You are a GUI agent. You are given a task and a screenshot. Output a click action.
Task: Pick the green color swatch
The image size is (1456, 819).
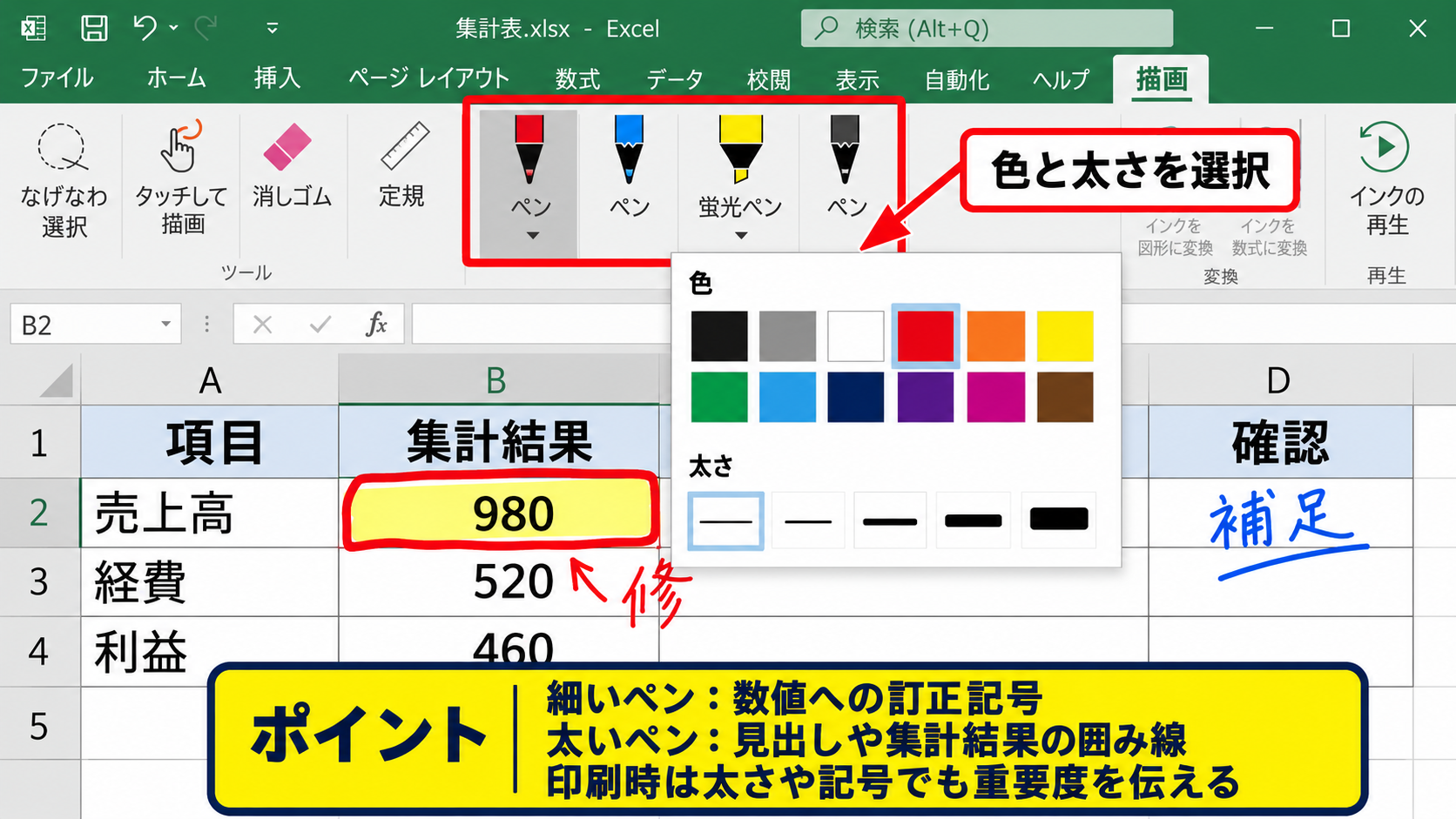[719, 397]
